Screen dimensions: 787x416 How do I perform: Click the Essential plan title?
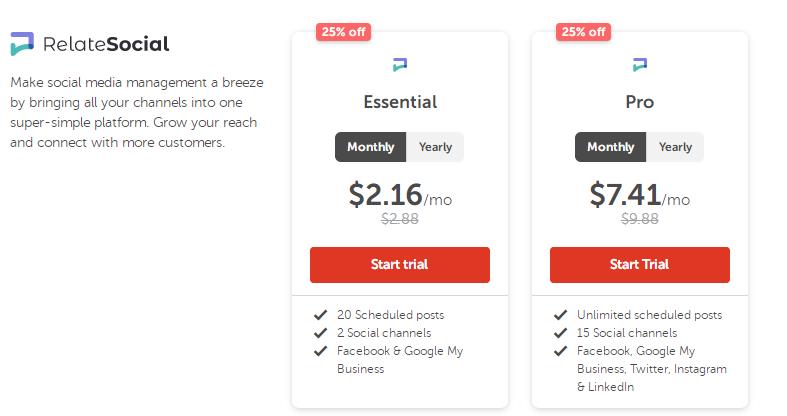pyautogui.click(x=400, y=102)
